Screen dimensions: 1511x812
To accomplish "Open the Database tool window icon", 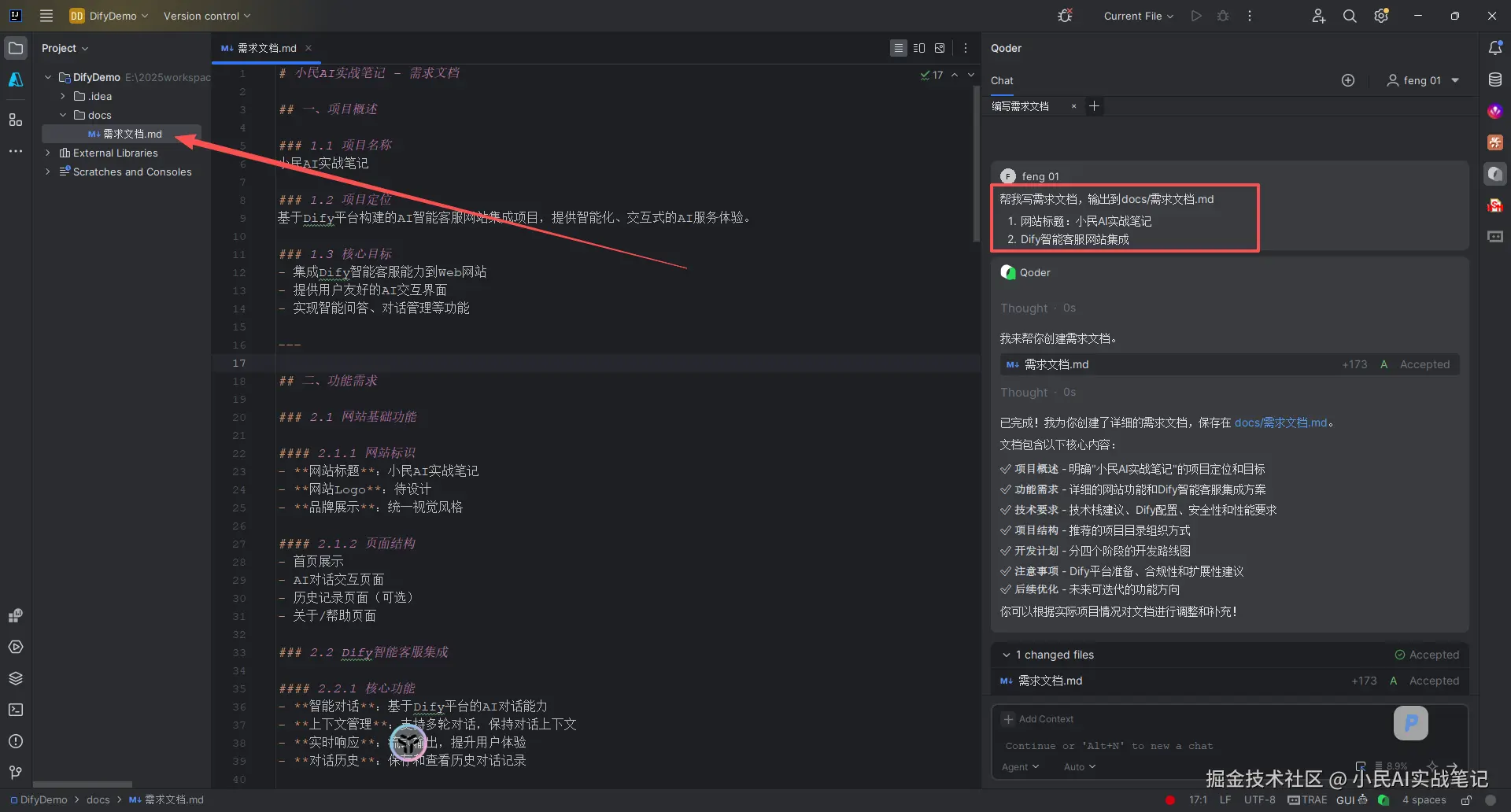I will point(1495,79).
